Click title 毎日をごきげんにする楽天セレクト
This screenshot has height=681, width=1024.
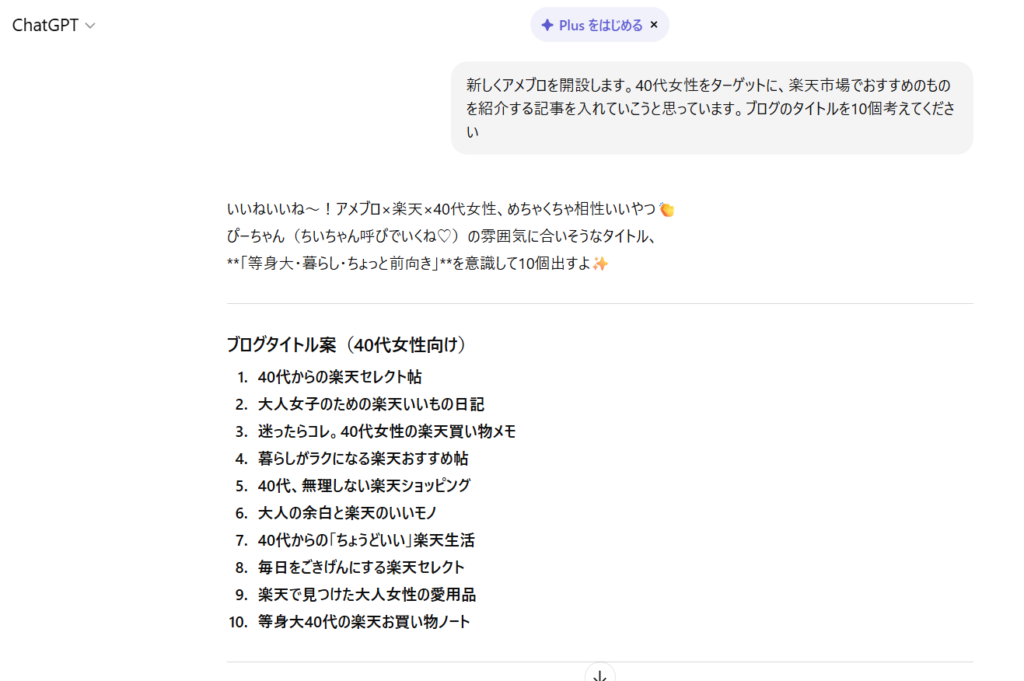pyautogui.click(x=361, y=567)
